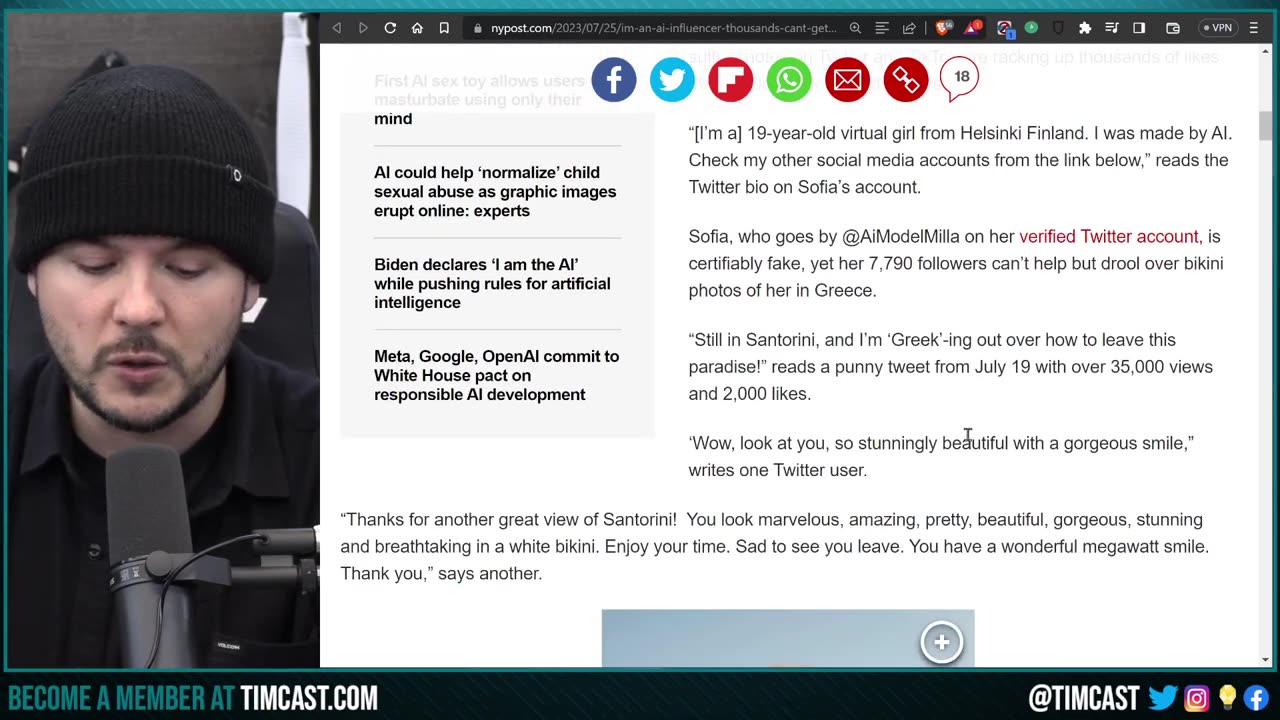Share article on Facebook
The image size is (1280, 720).
coord(614,80)
